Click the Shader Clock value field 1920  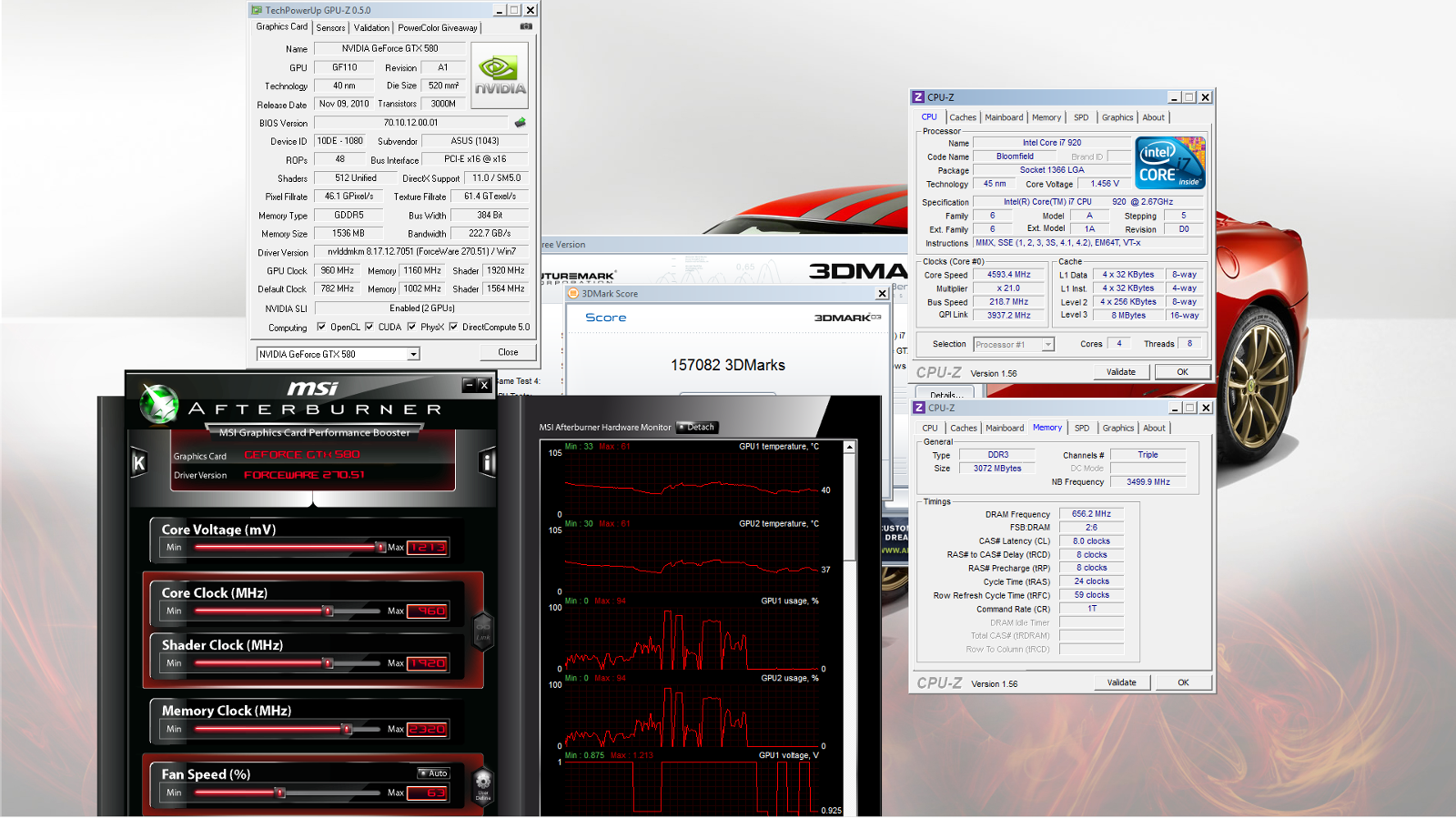point(427,664)
